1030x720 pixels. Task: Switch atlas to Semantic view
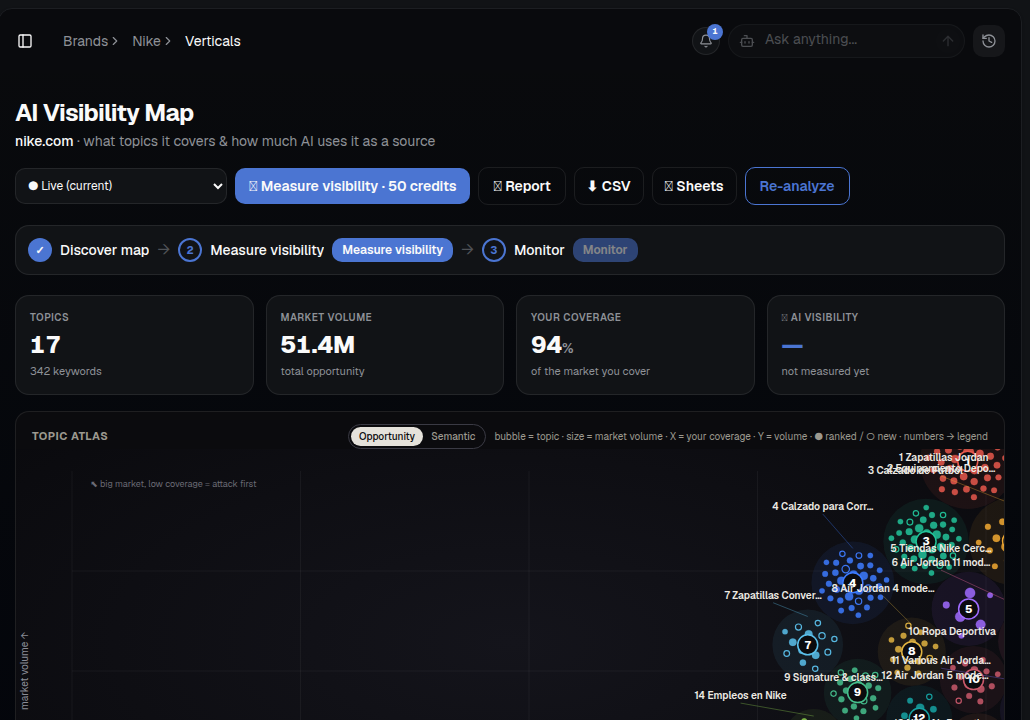(453, 436)
